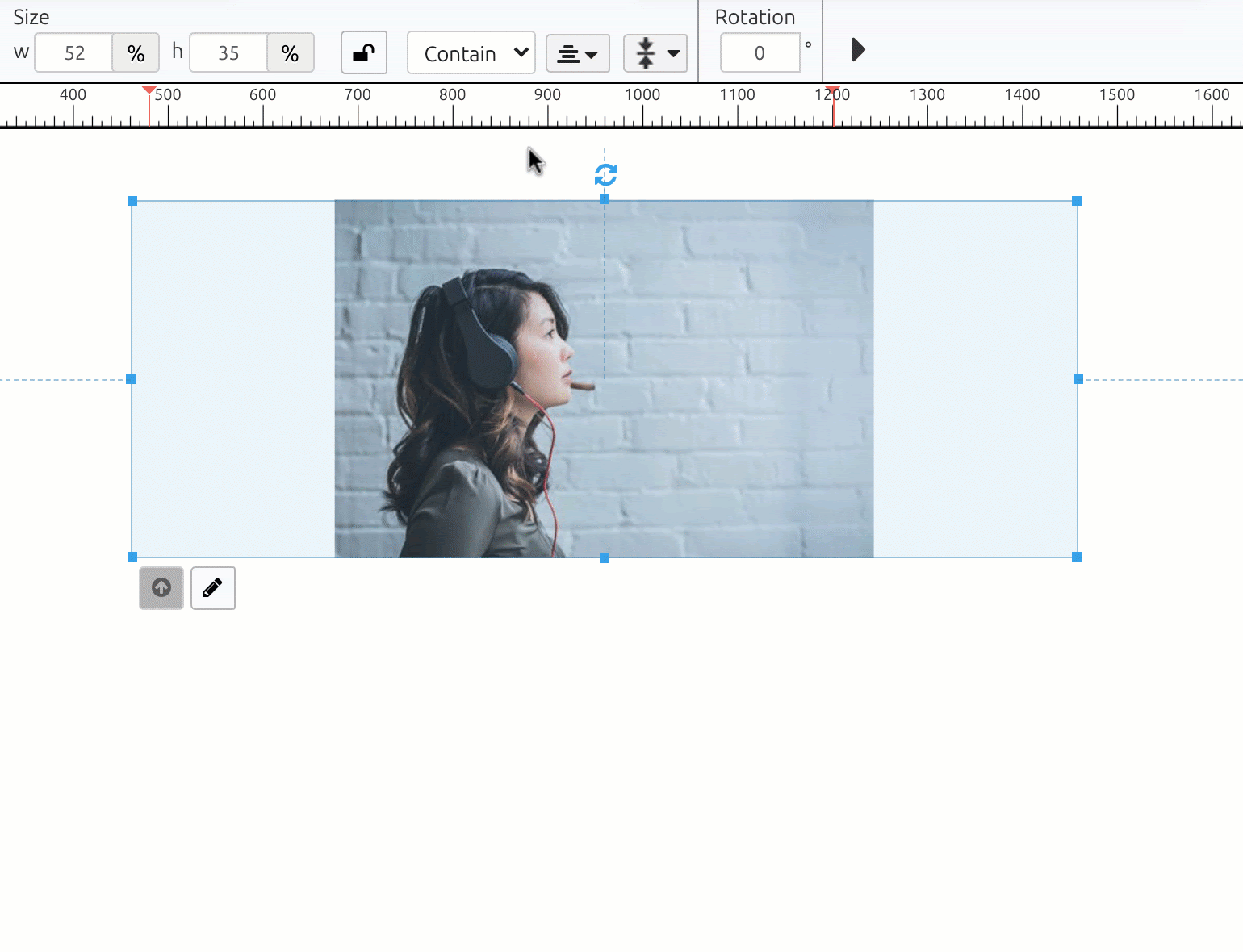Open the horizontal alignment dropdown
The width and height of the screenshot is (1243, 952).
578,54
